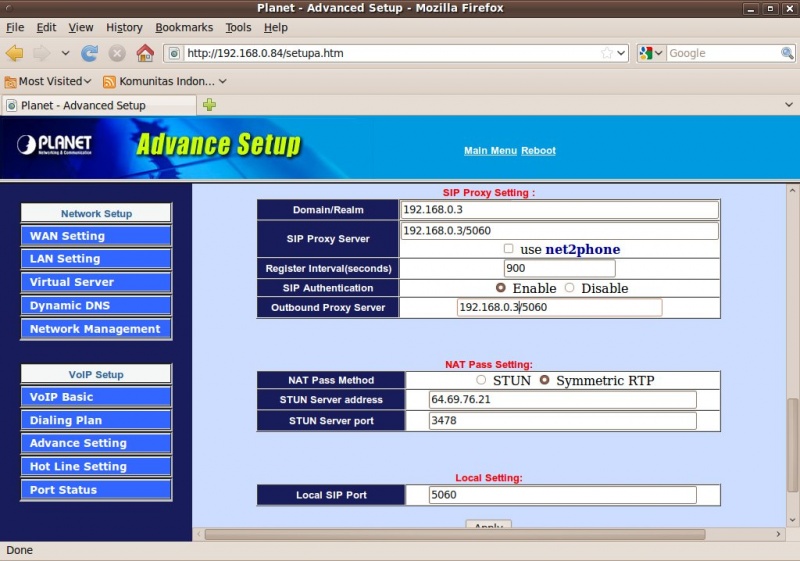800x561 pixels.
Task: Click the home icon in the toolbar
Action: pos(145,53)
